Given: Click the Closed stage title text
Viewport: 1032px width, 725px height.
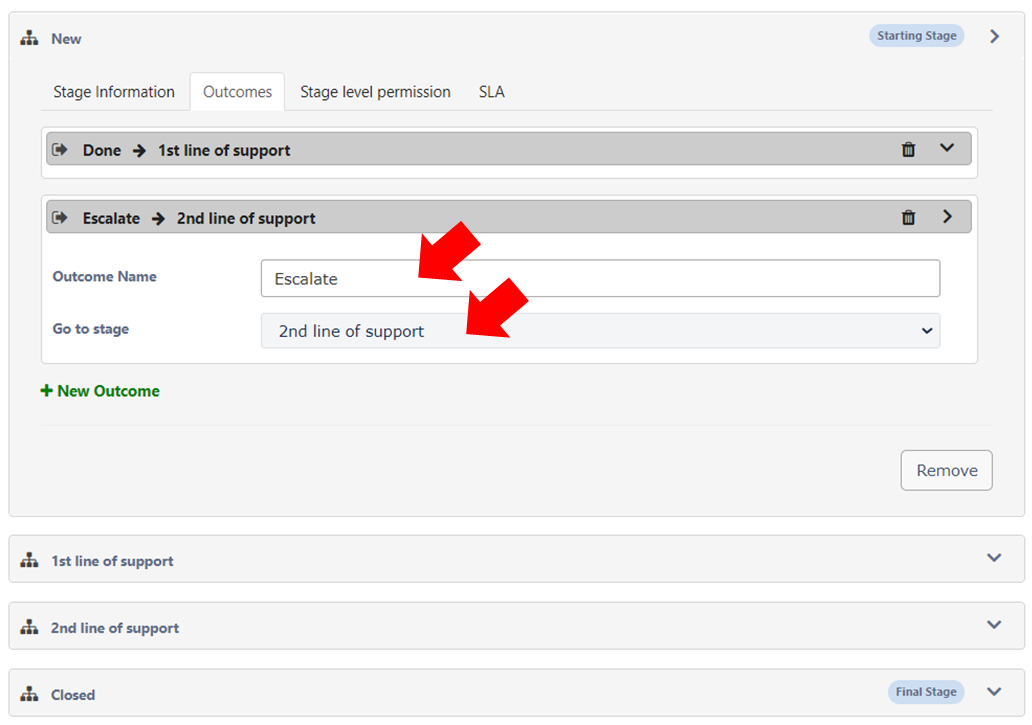Looking at the screenshot, I should click(73, 695).
